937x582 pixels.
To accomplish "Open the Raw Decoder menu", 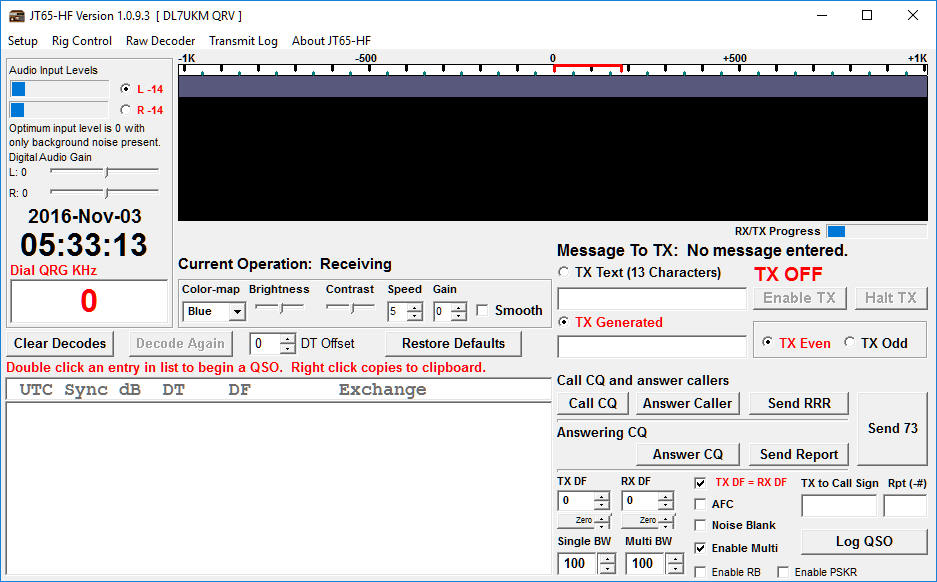I will (x=160, y=41).
